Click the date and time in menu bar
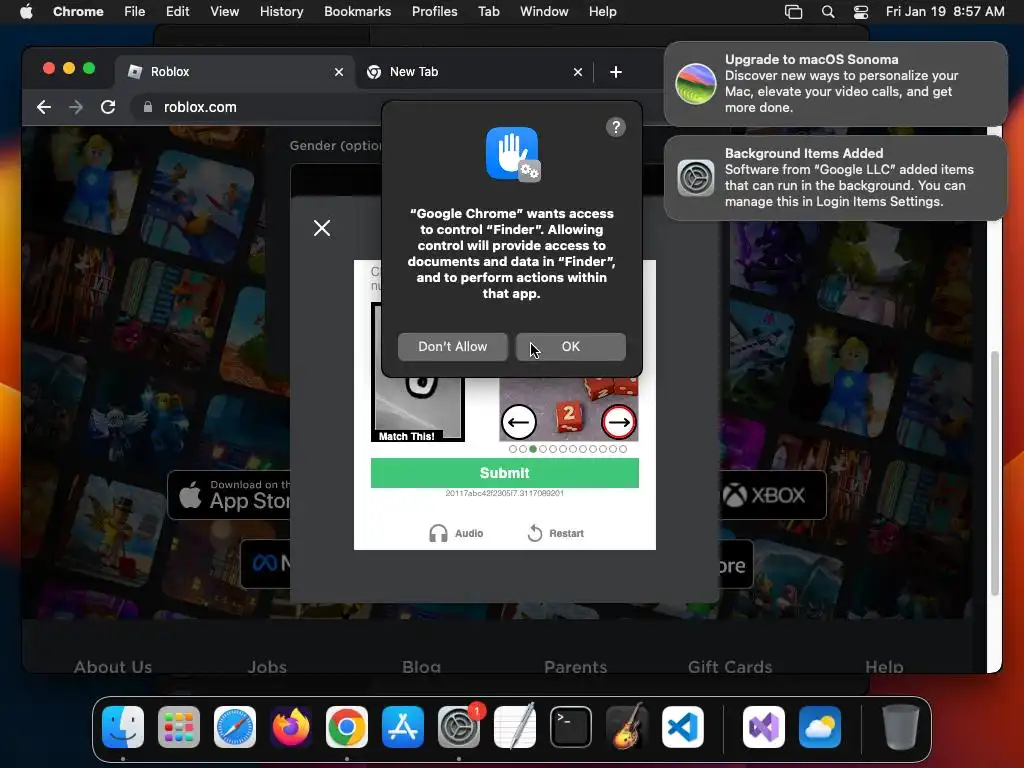This screenshot has width=1024, height=768. point(945,12)
